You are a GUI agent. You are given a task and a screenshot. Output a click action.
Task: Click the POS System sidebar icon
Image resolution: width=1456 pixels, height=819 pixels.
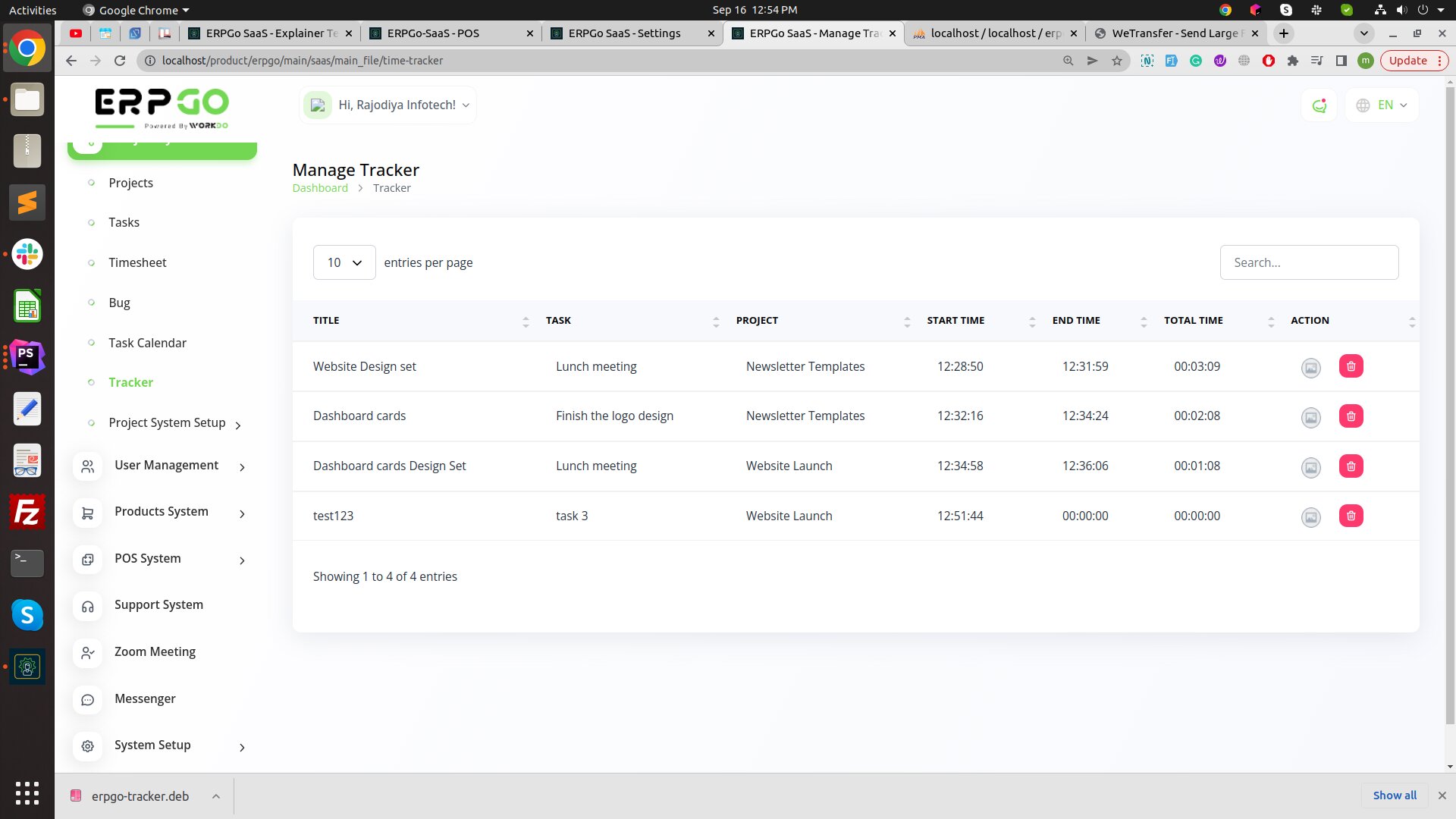pos(88,559)
